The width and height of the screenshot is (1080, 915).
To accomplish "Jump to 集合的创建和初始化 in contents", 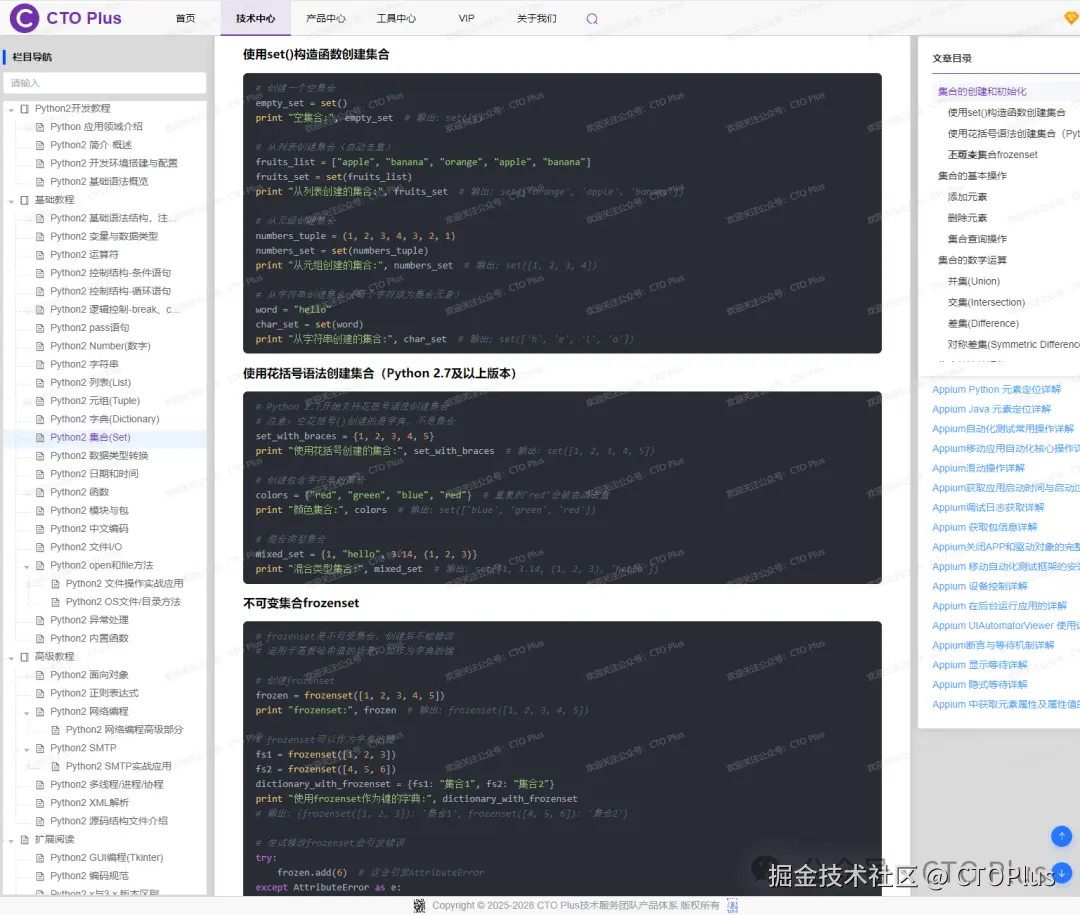I will [982, 91].
